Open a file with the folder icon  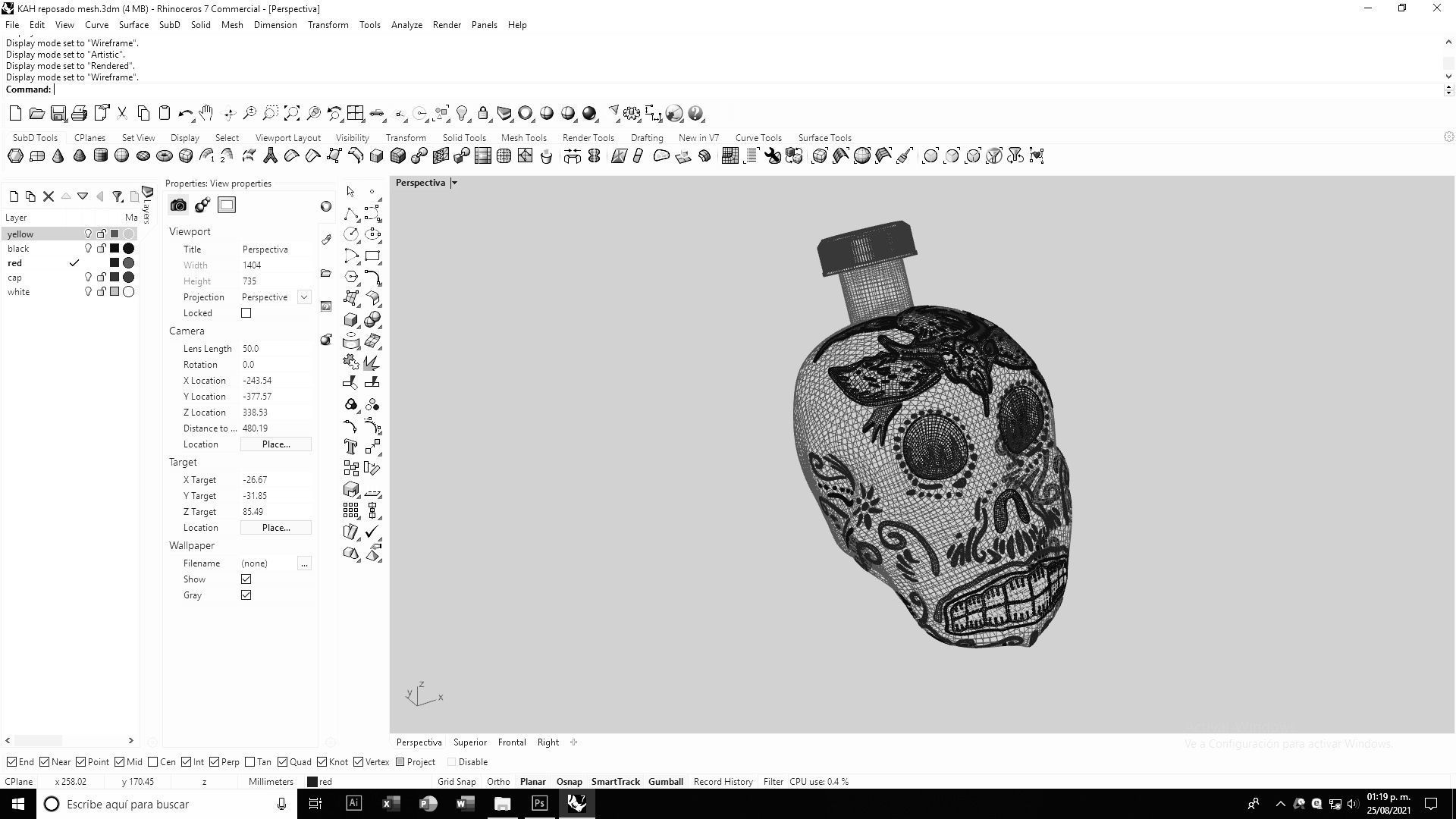(x=36, y=114)
